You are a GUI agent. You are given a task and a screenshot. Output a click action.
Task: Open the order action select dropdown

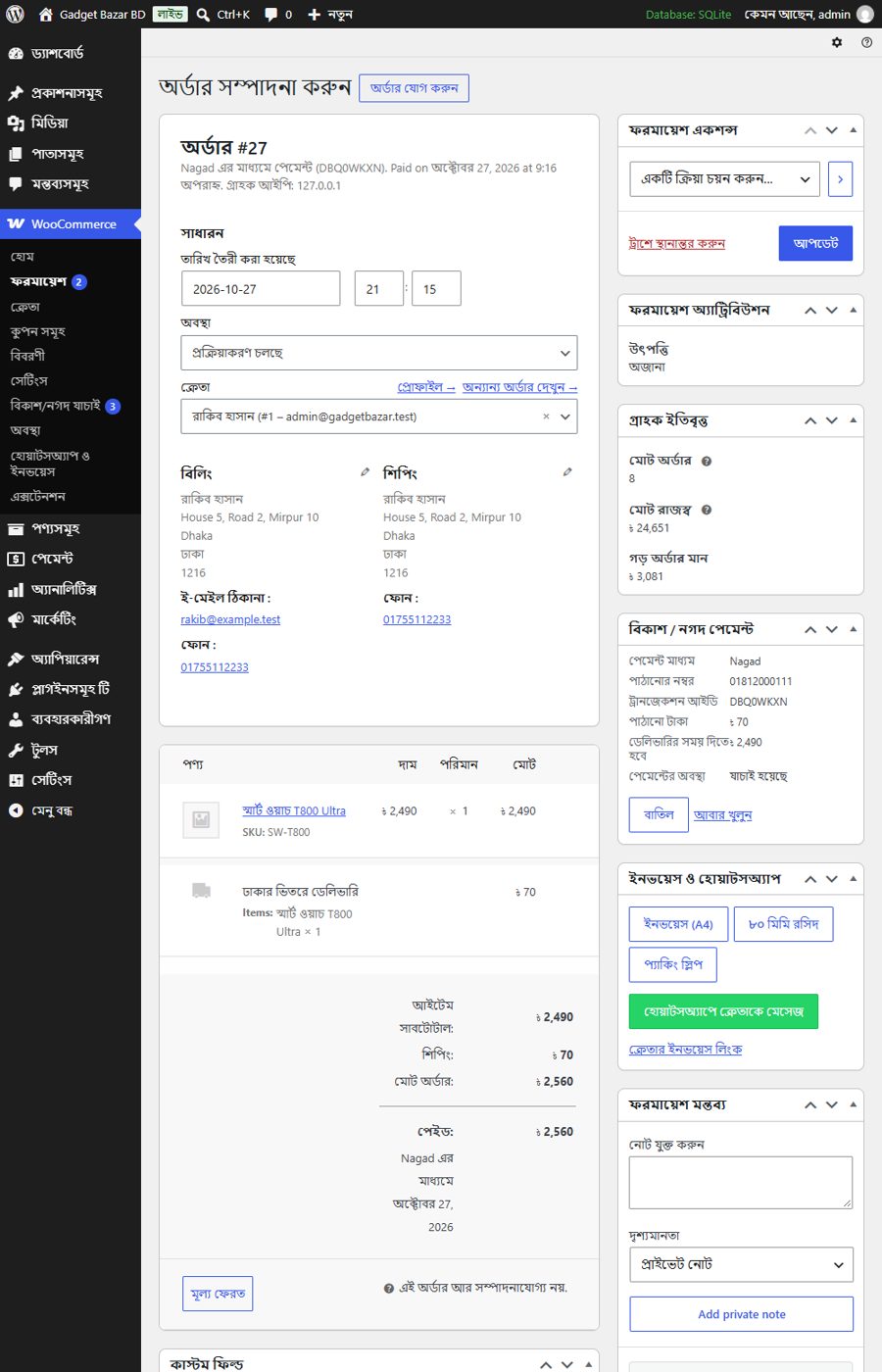(x=724, y=179)
